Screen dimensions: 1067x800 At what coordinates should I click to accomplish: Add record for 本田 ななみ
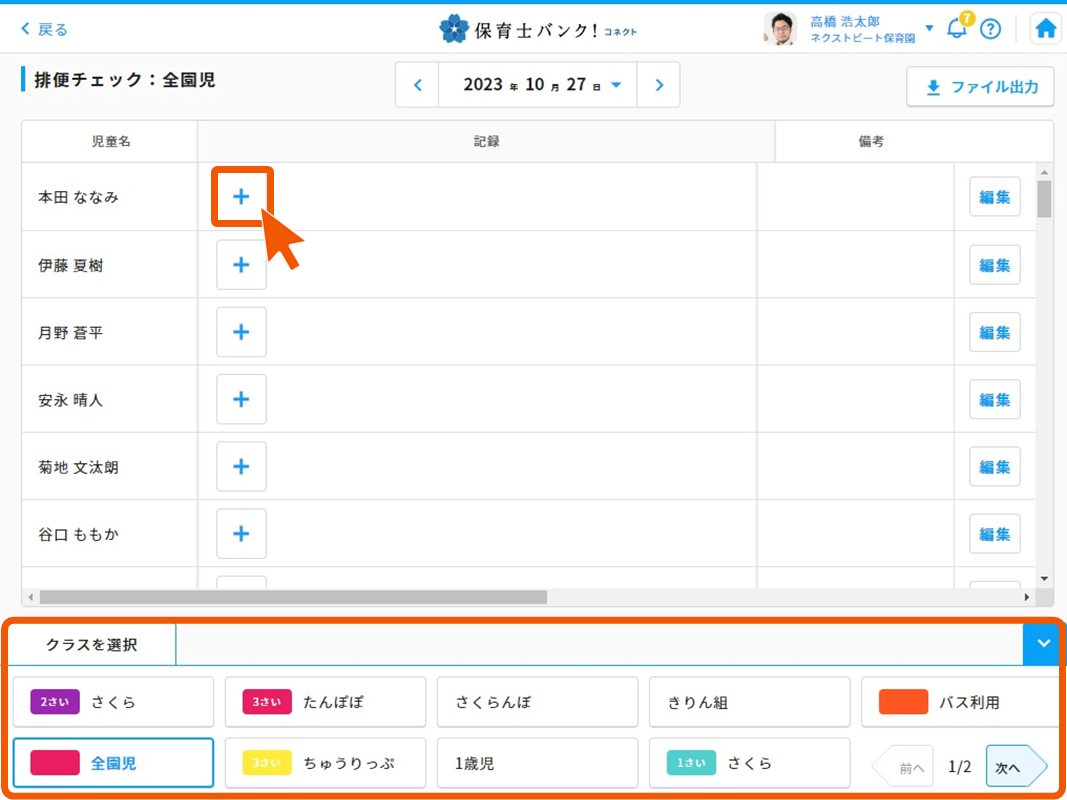coord(241,197)
